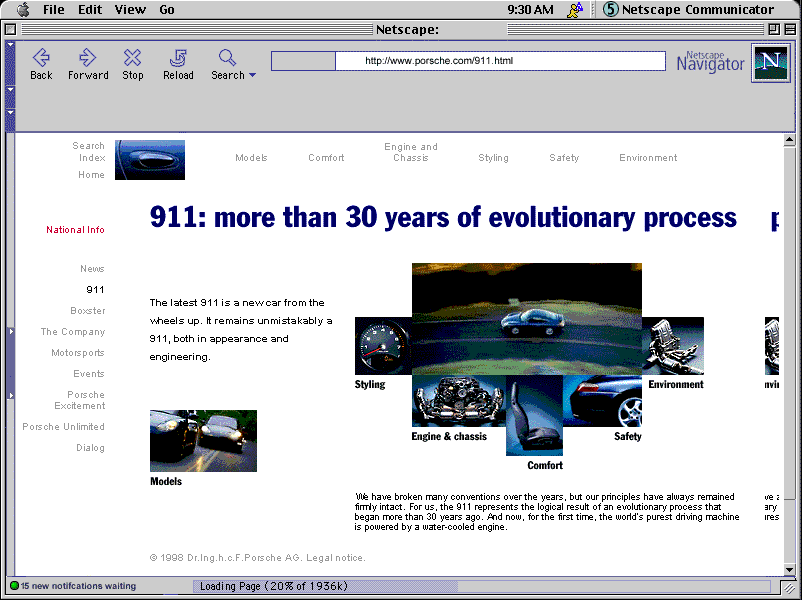Open the two-car Models photo thumbnail
The height and width of the screenshot is (600, 802).
204,441
